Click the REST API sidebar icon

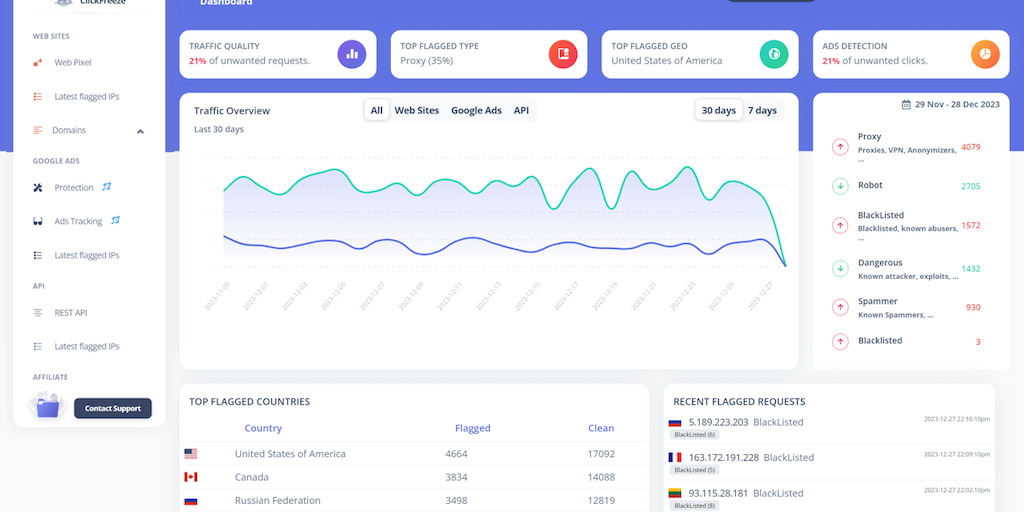pos(38,313)
